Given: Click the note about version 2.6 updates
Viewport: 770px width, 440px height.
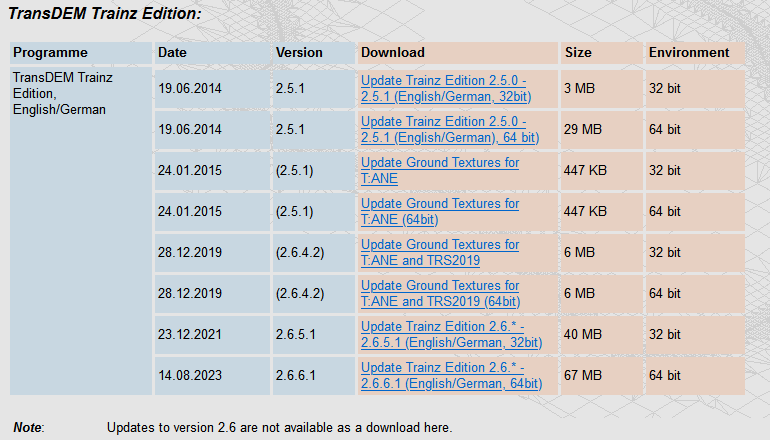Looking at the screenshot, I should [x=279, y=428].
